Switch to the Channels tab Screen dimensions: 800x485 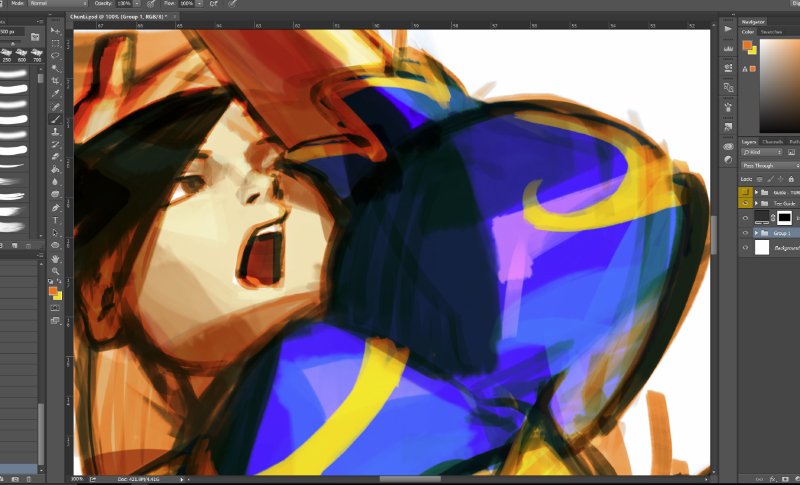[772, 142]
